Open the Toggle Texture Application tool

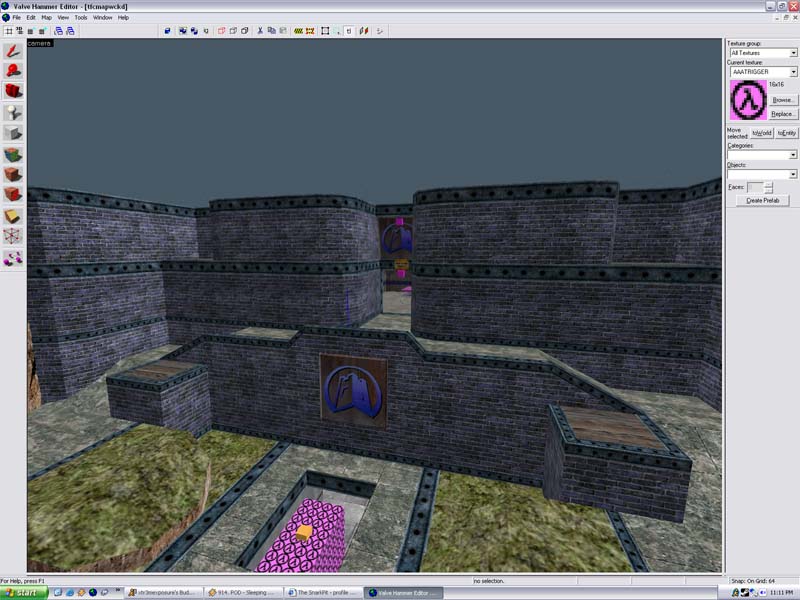[x=13, y=155]
